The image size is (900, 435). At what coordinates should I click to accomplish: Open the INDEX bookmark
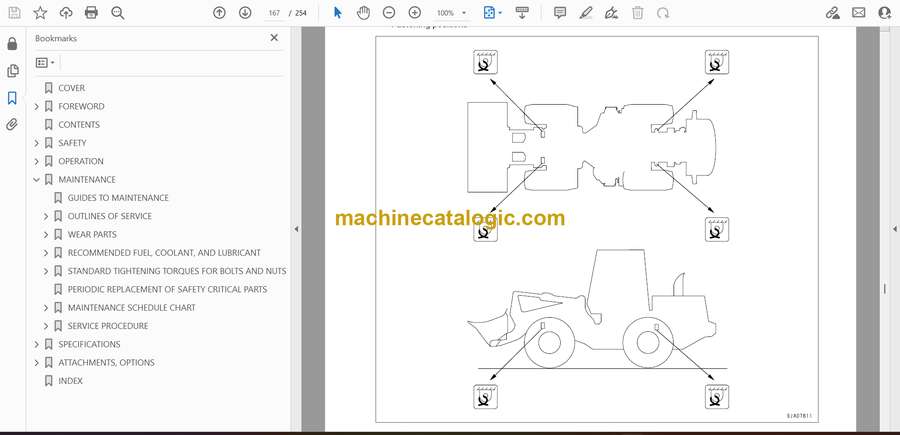[x=70, y=380]
